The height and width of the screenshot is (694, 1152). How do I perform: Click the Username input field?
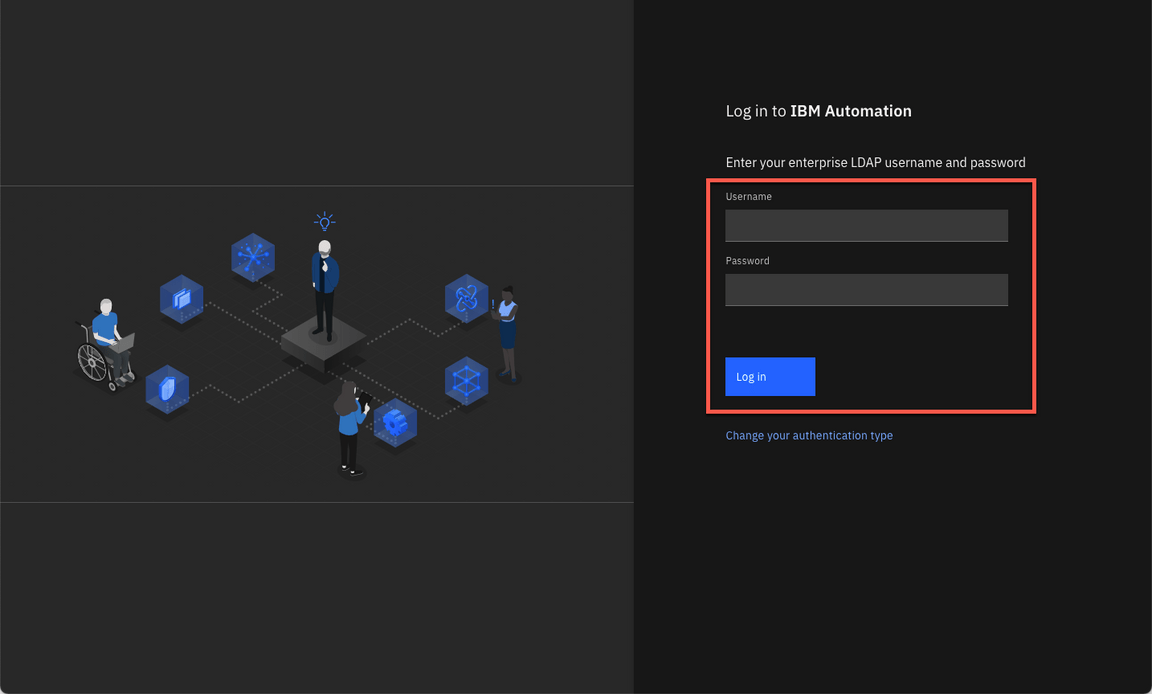(866, 225)
